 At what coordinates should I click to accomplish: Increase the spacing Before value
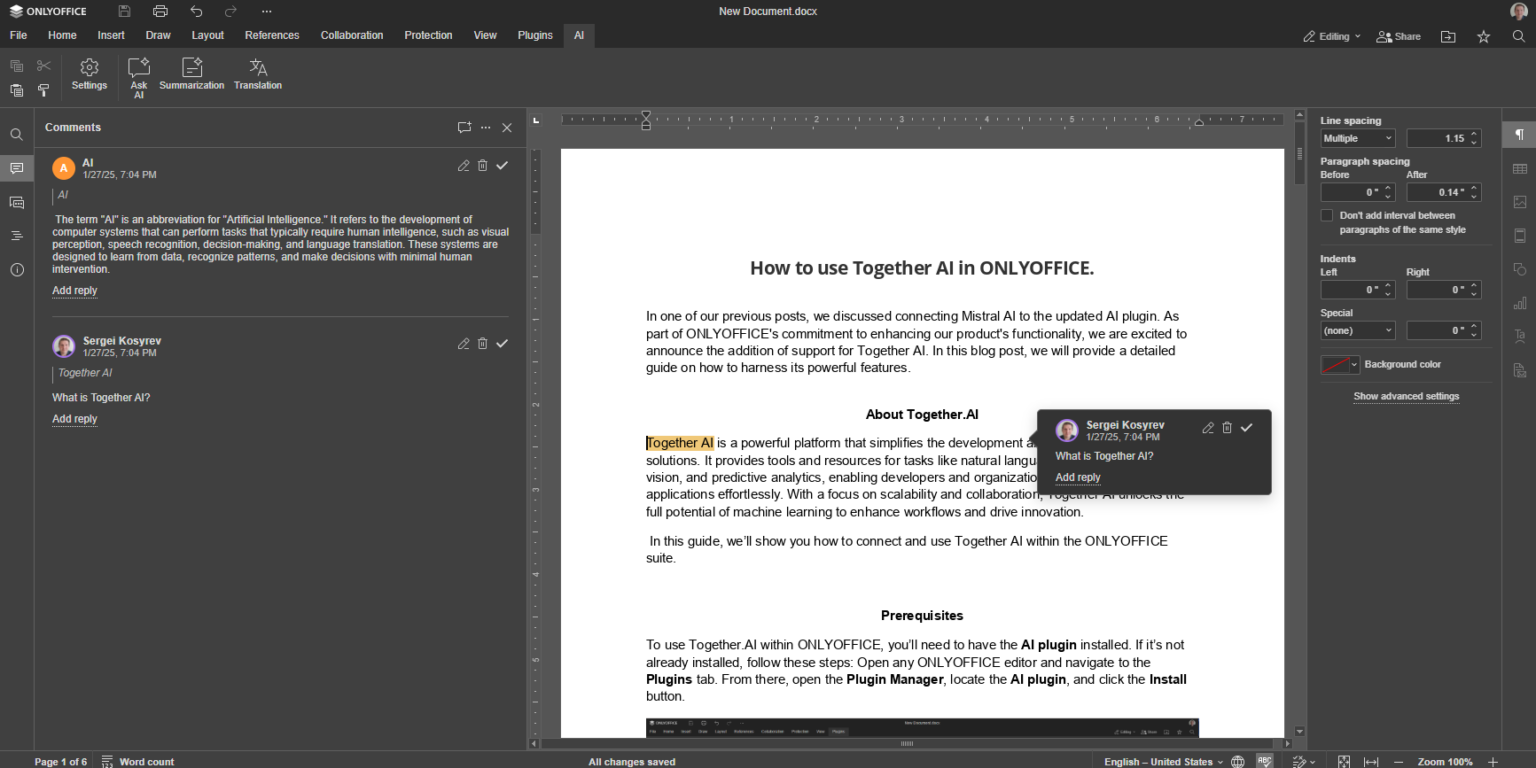click(1388, 188)
